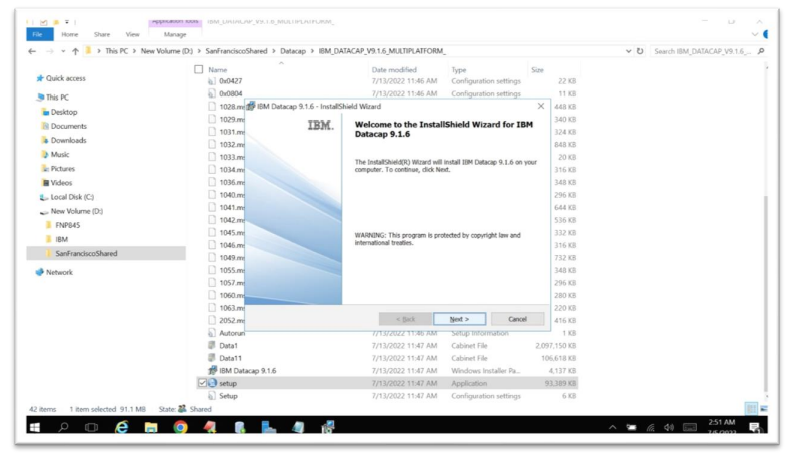Open the installer taskbar icon
This screenshot has height=455, width=788.
point(328,427)
